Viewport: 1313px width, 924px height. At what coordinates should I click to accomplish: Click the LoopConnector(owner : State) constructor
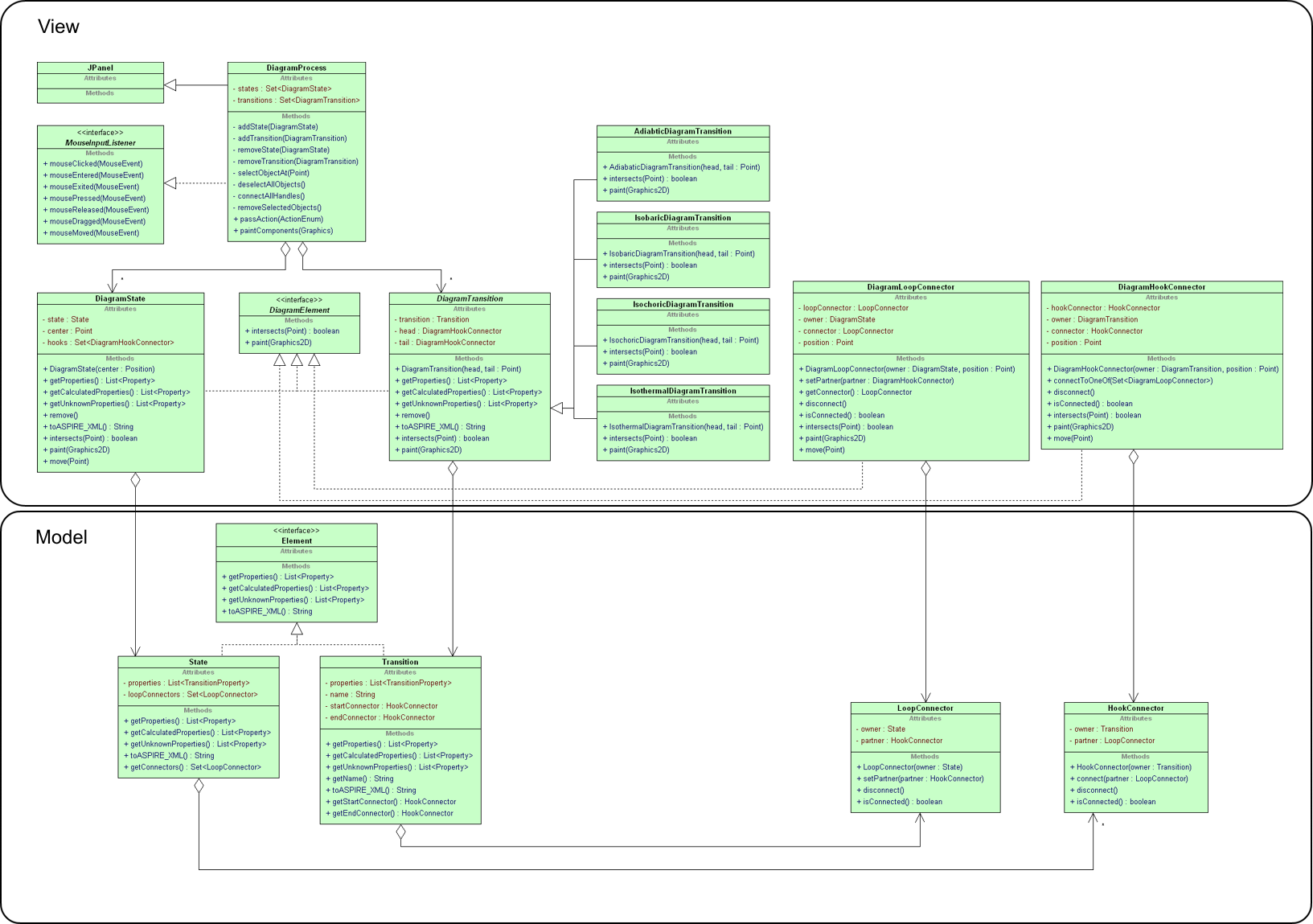[909, 767]
